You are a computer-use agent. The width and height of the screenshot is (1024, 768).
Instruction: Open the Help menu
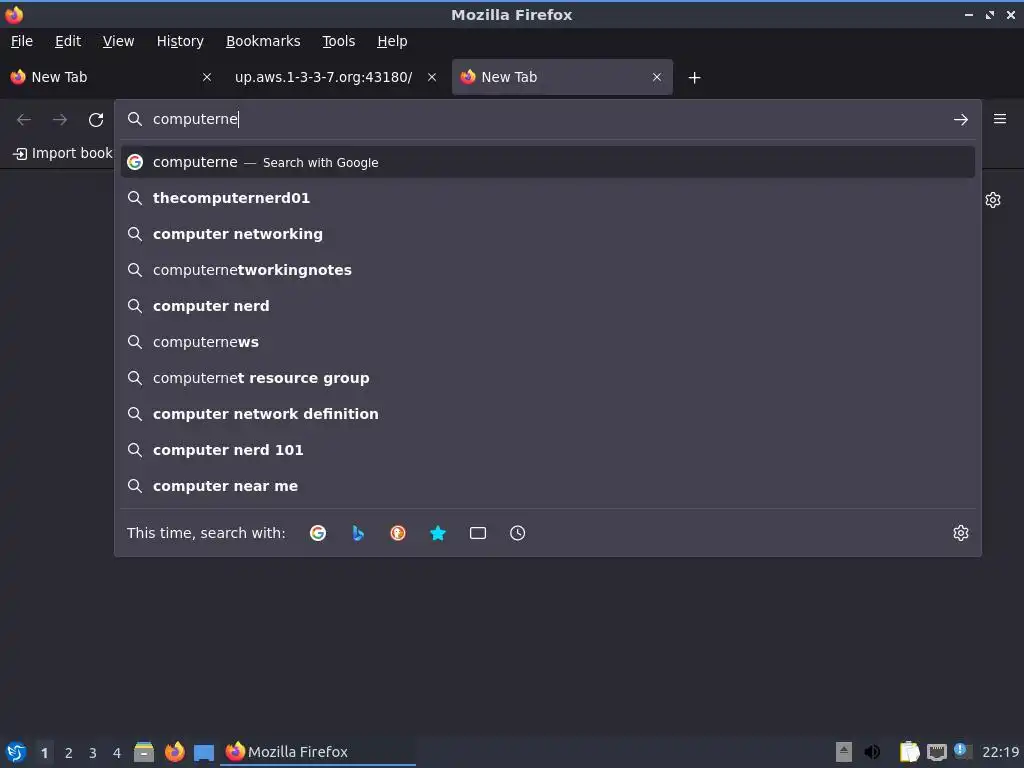click(392, 41)
